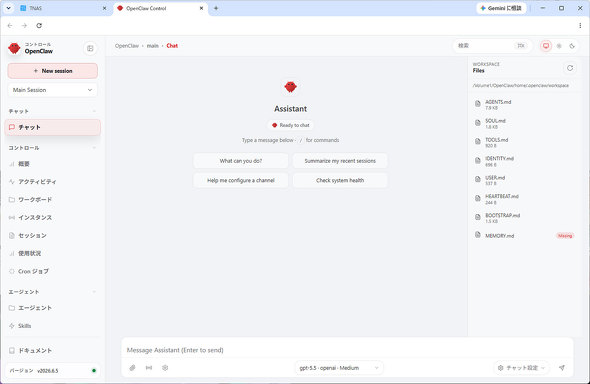
Task: Switch to dark theme moon icon
Action: (x=572, y=46)
